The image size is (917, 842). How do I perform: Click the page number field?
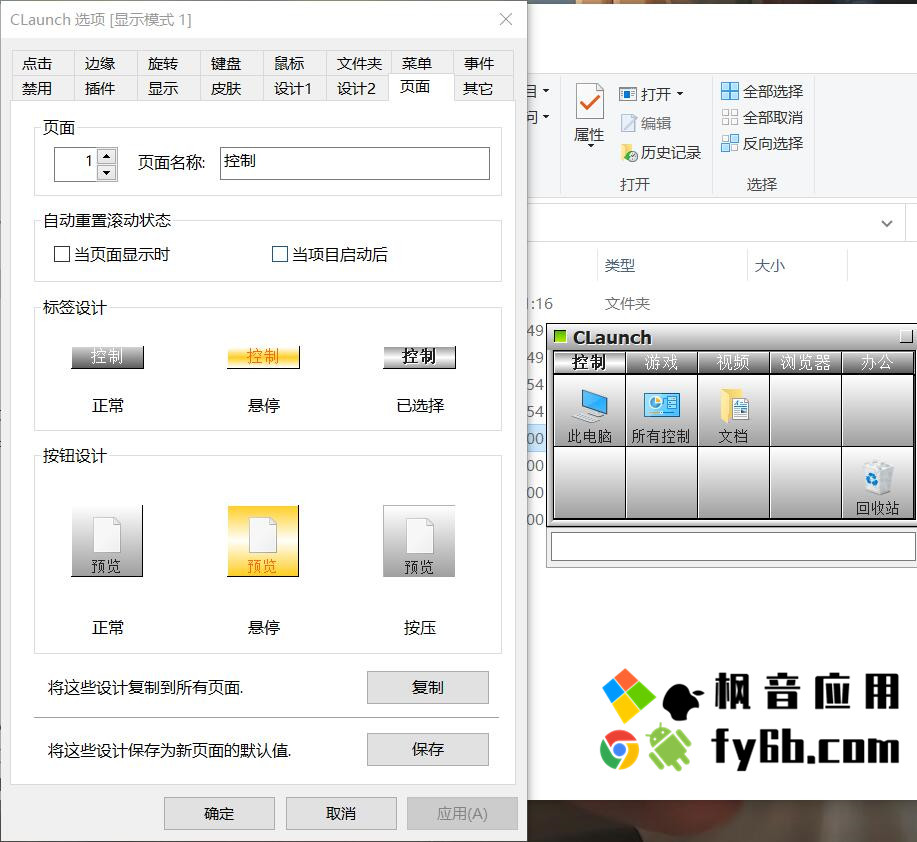(x=75, y=164)
